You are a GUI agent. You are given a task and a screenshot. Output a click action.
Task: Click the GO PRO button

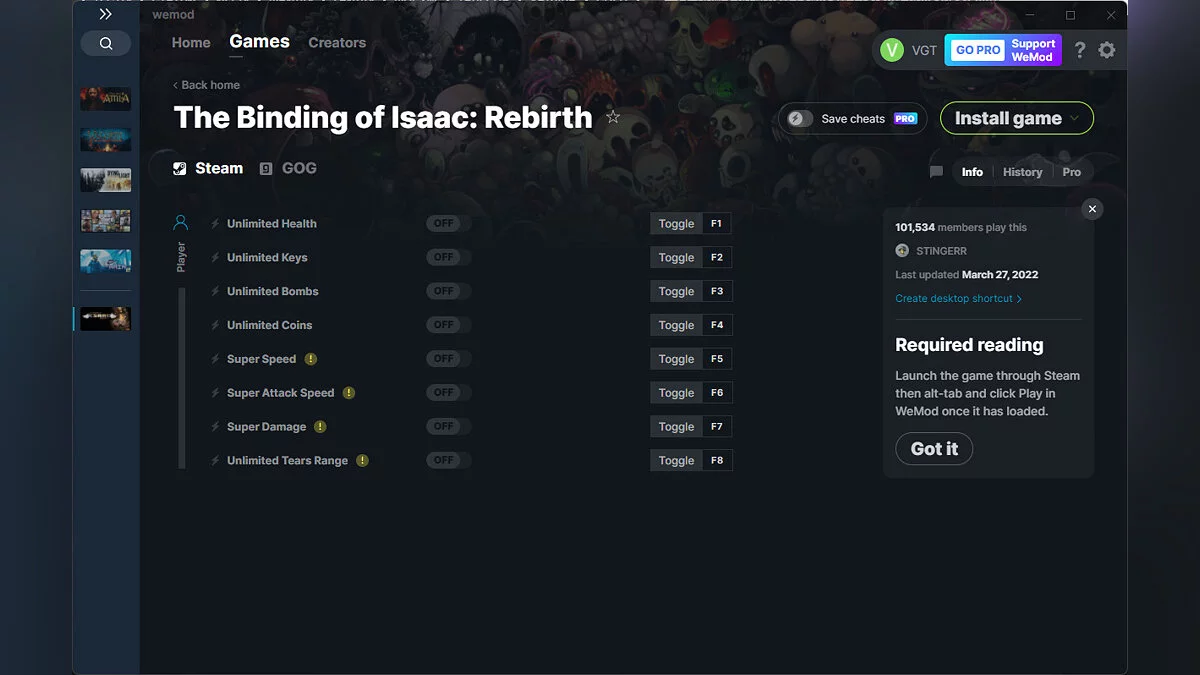pyautogui.click(x=977, y=50)
